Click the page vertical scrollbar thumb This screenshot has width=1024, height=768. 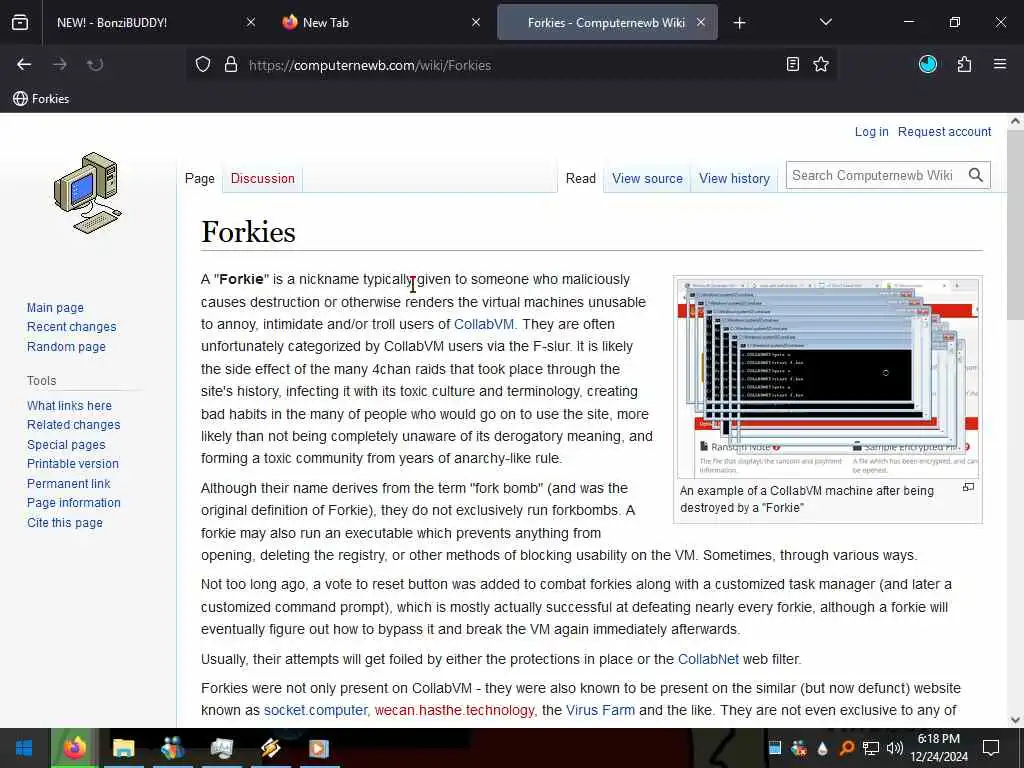(x=1016, y=225)
